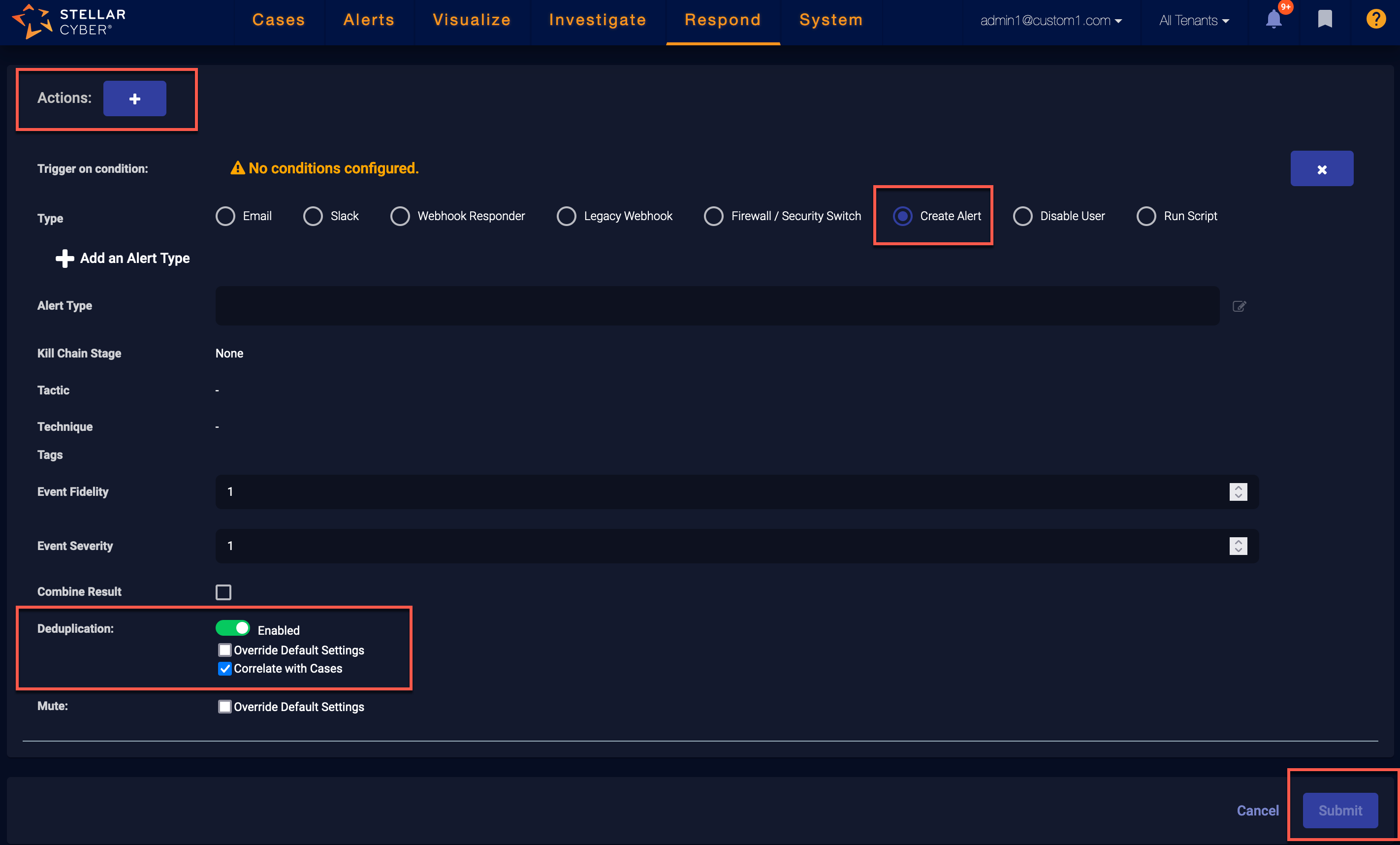Expand the admin1@custom1.com user dropdown
This screenshot has width=1400, height=845.
click(x=1050, y=21)
